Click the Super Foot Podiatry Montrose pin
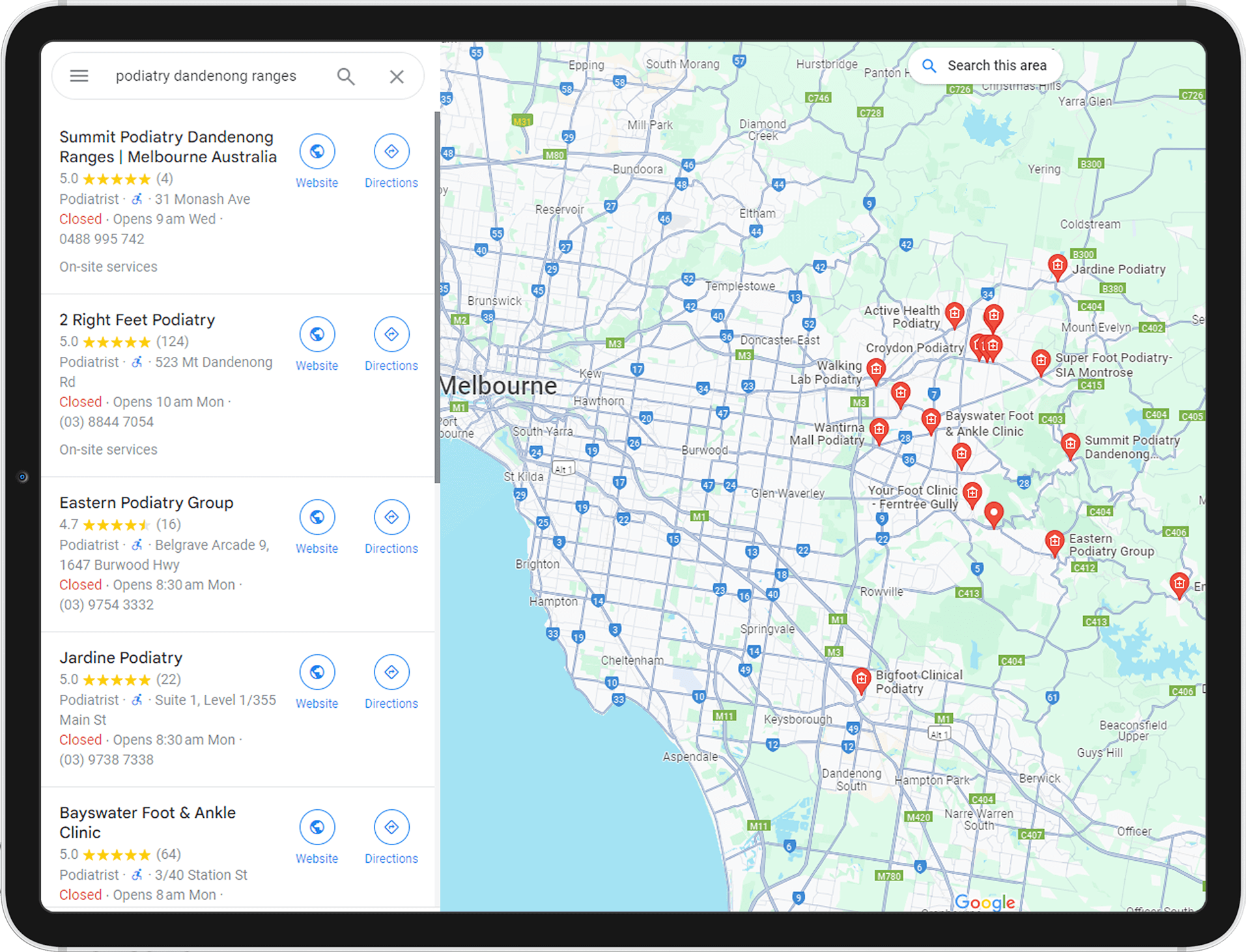 [1041, 362]
